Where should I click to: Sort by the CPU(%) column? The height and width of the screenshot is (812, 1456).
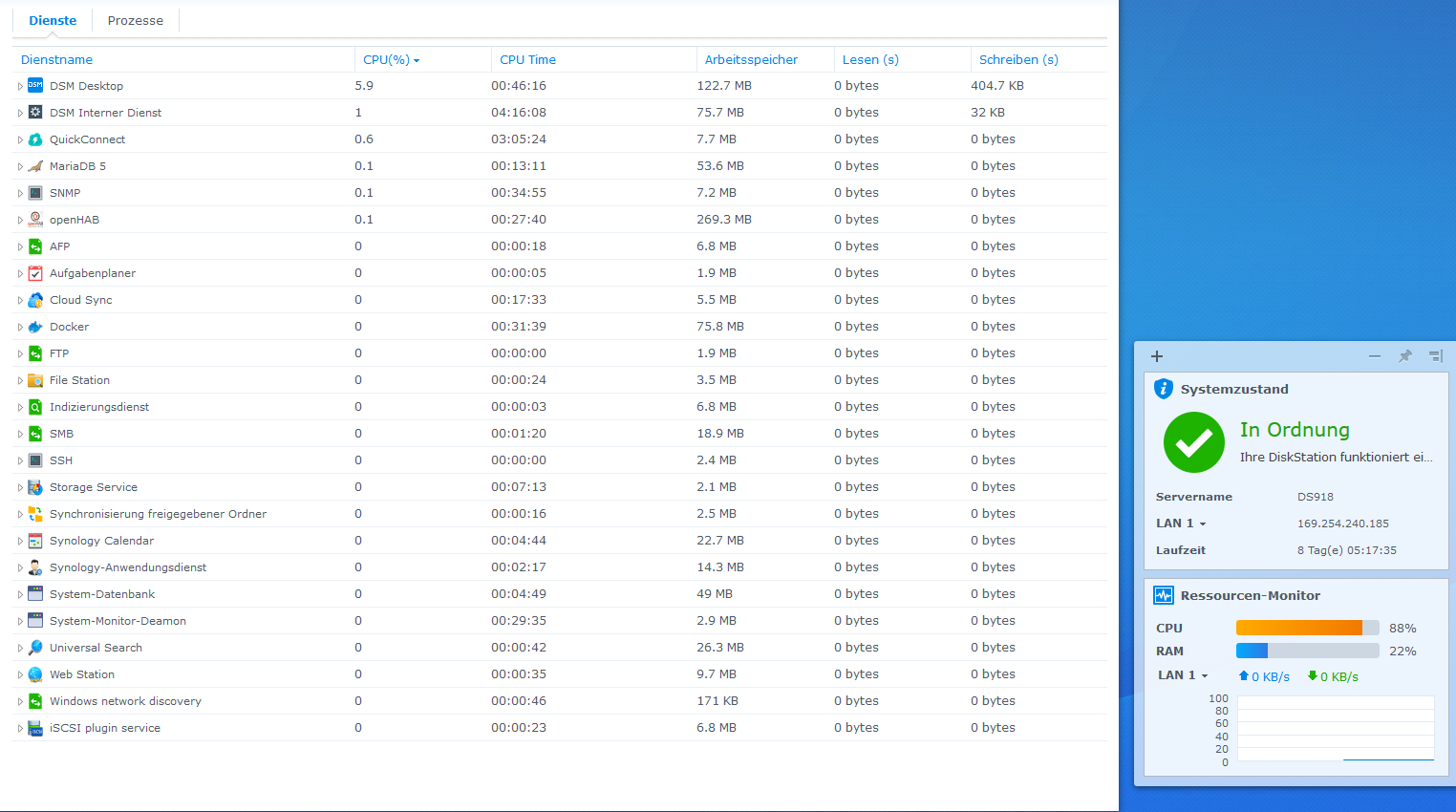[x=423, y=59]
